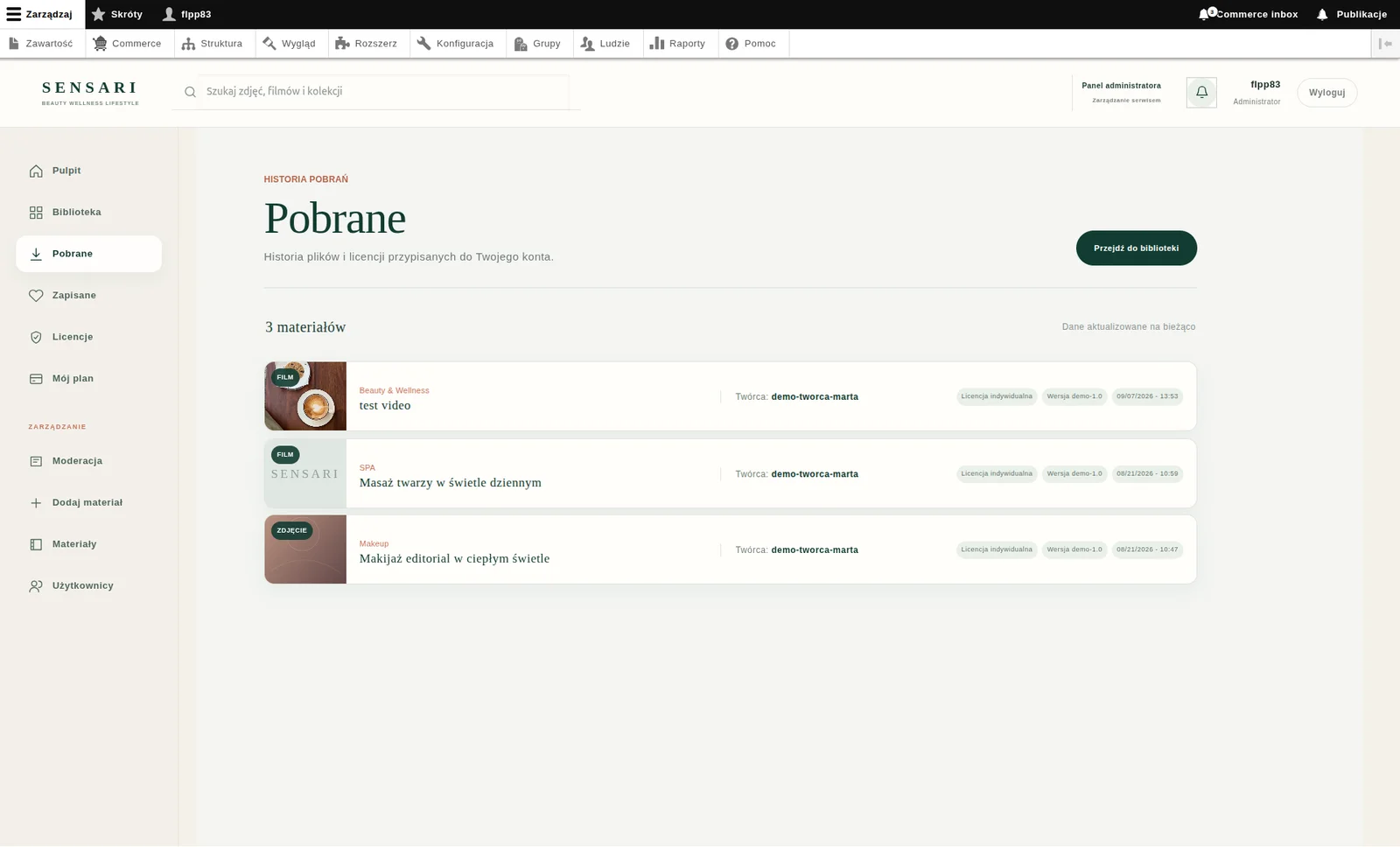
Task: Click the Beauty & Wellness category label
Action: click(x=395, y=390)
